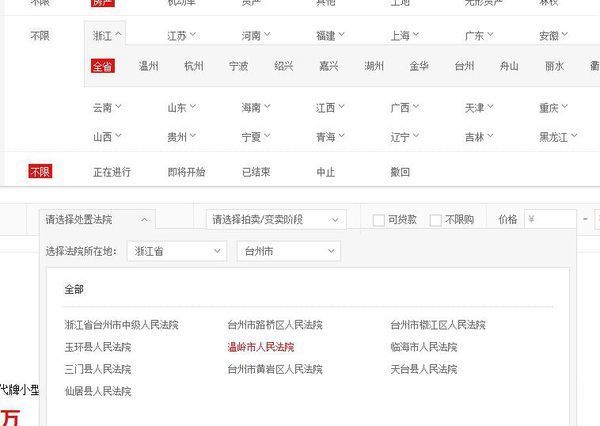Open the 请选择拍卖/变卖阶段 dropdown
Viewport: 600px width, 426px height.
click(x=275, y=219)
